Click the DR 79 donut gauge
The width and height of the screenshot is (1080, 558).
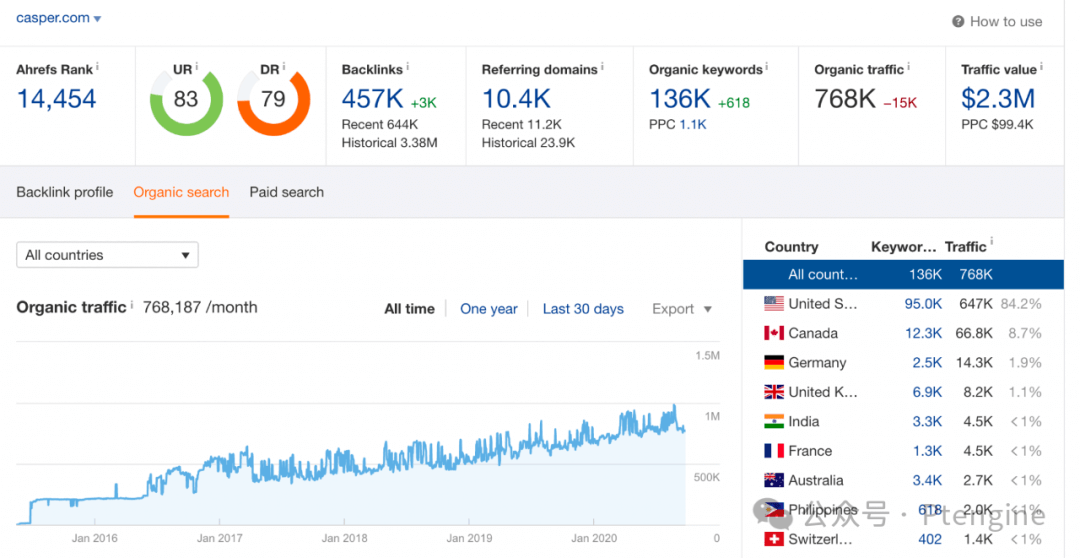pos(273,100)
